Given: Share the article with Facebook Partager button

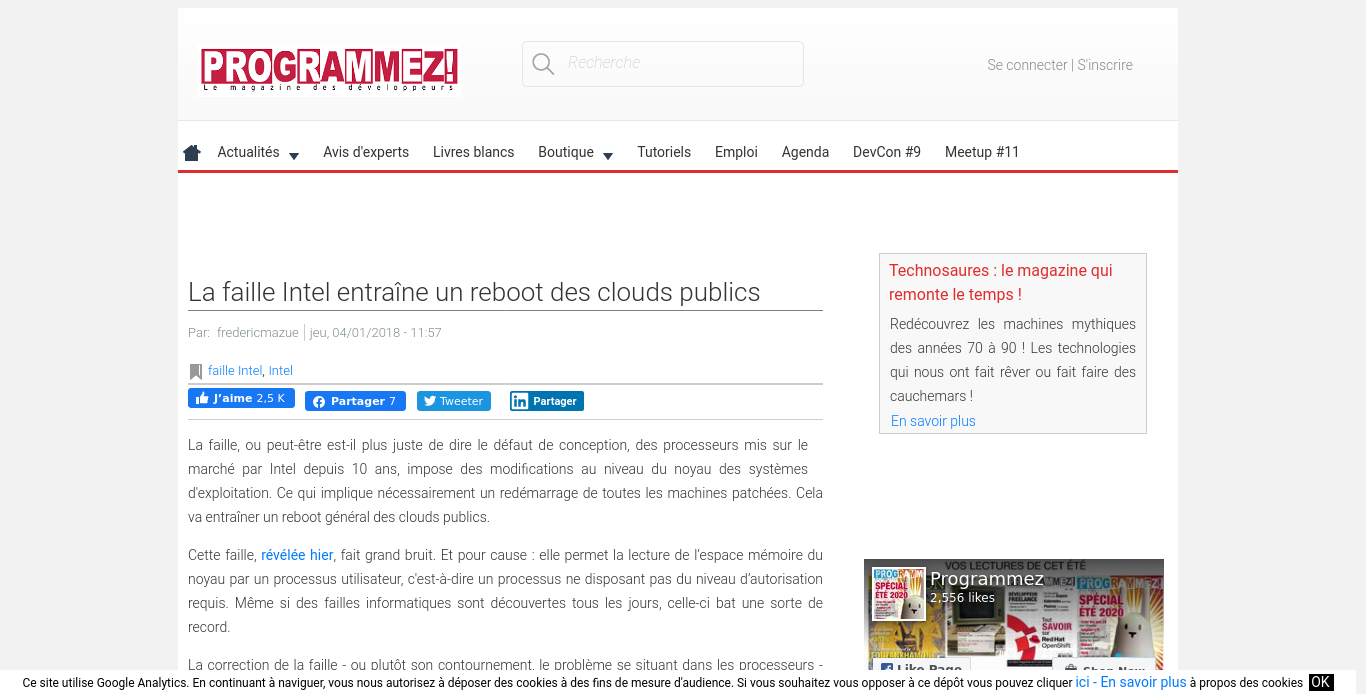Looking at the screenshot, I should pos(355,401).
